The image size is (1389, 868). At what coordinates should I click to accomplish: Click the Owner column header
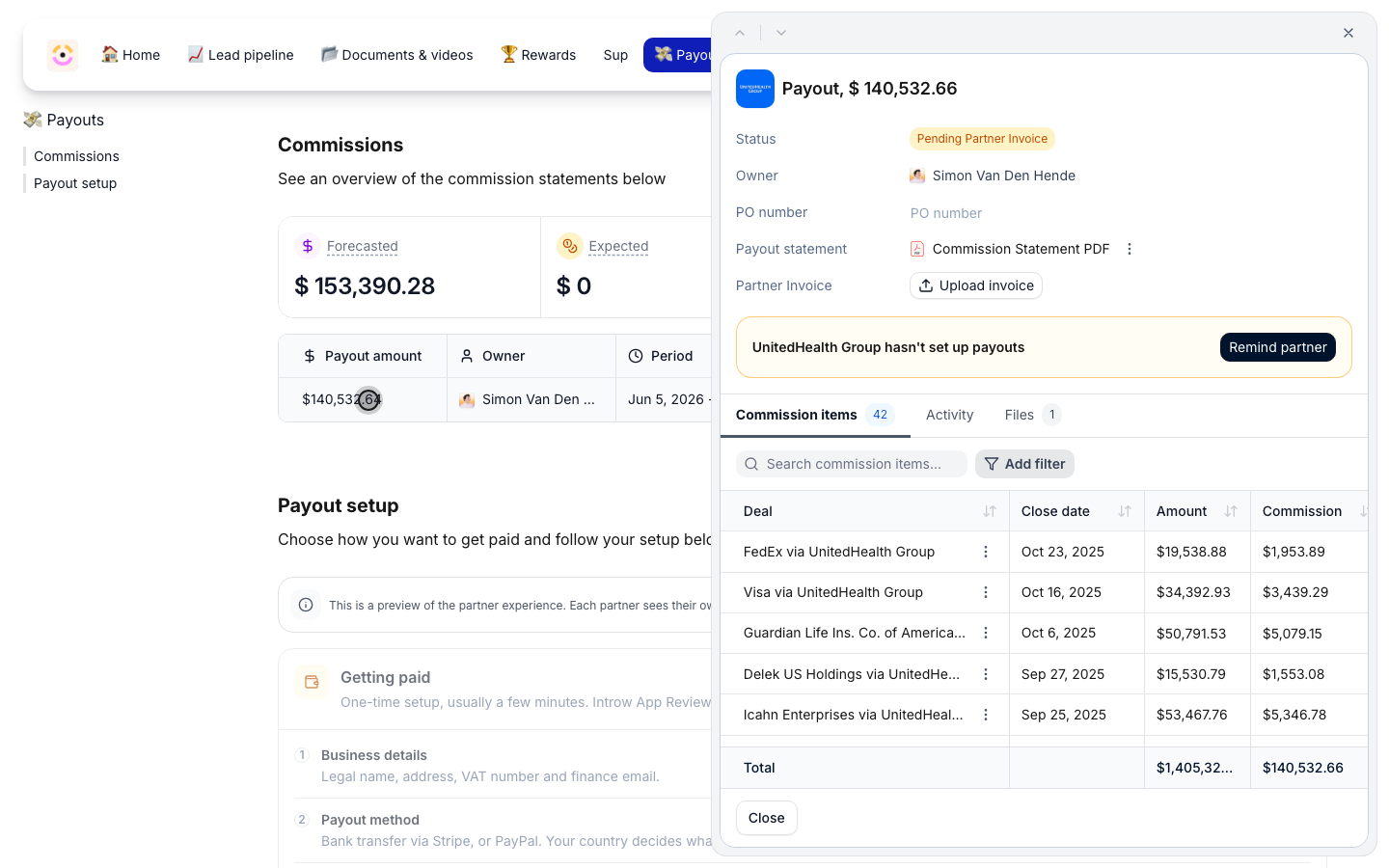coord(531,356)
